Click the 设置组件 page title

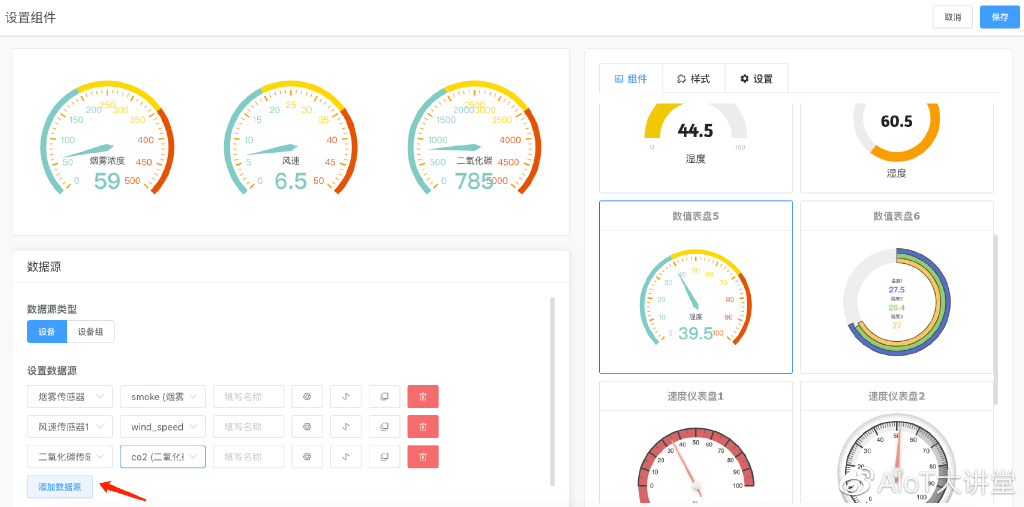pyautogui.click(x=31, y=18)
